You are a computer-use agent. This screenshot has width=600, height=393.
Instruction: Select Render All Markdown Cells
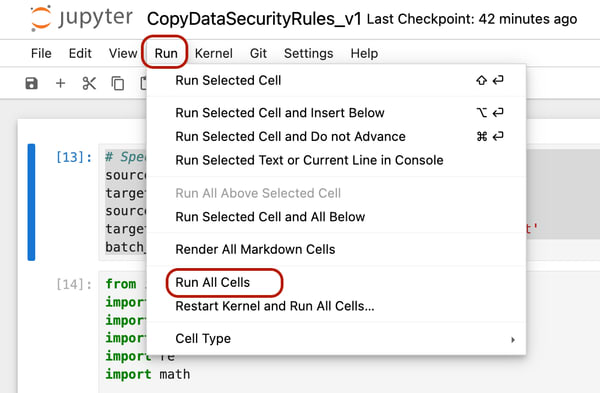point(336,249)
